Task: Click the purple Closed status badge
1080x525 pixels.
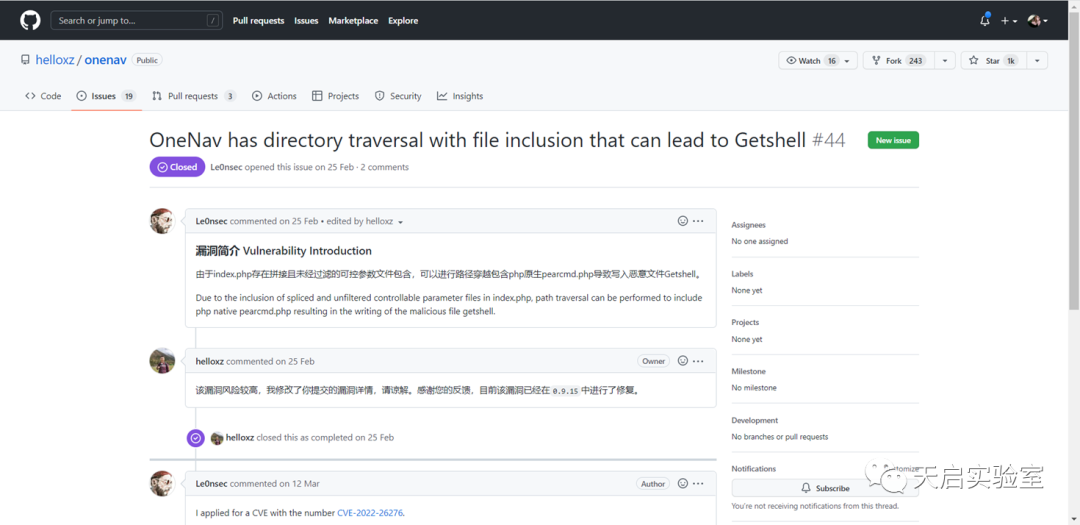Action: pos(177,167)
